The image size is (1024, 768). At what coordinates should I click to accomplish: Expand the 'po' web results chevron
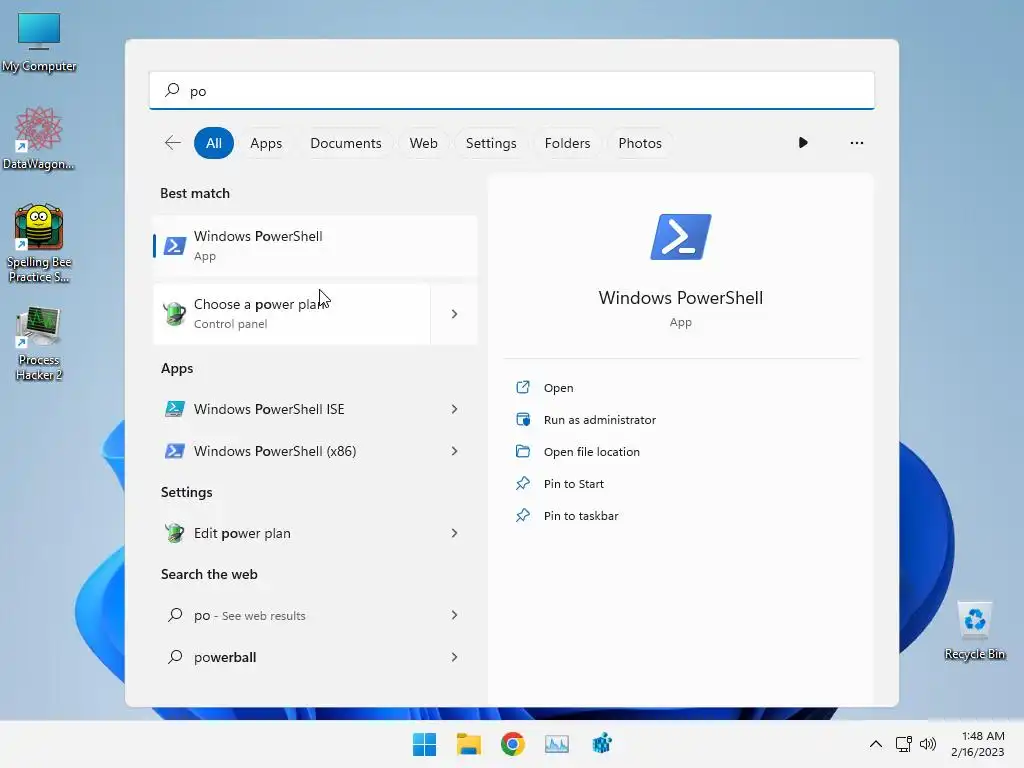coord(455,615)
